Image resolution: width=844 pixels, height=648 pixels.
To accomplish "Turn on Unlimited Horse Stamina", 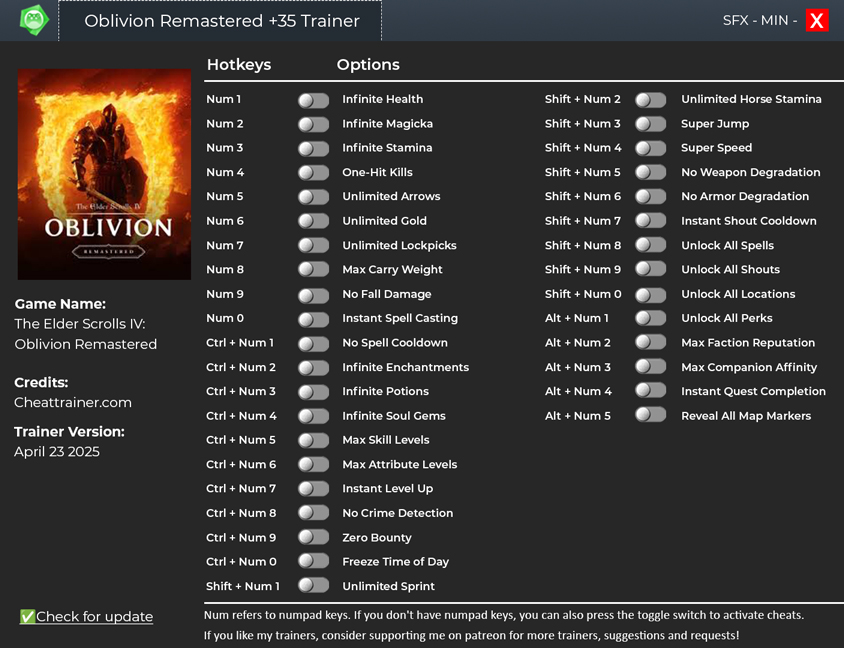I will point(650,100).
